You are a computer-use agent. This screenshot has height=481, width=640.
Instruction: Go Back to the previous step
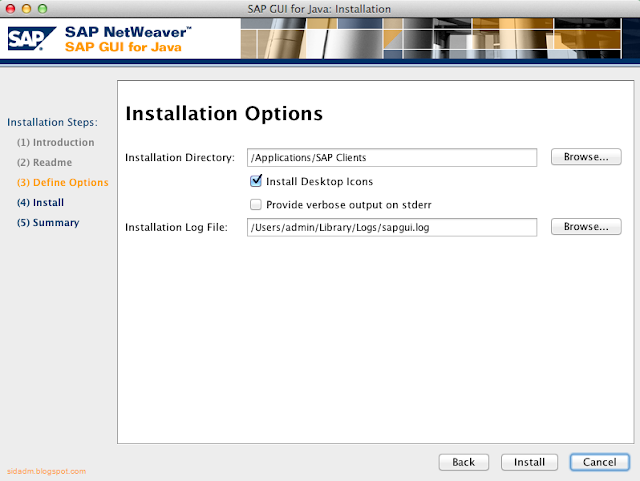[x=464, y=462]
